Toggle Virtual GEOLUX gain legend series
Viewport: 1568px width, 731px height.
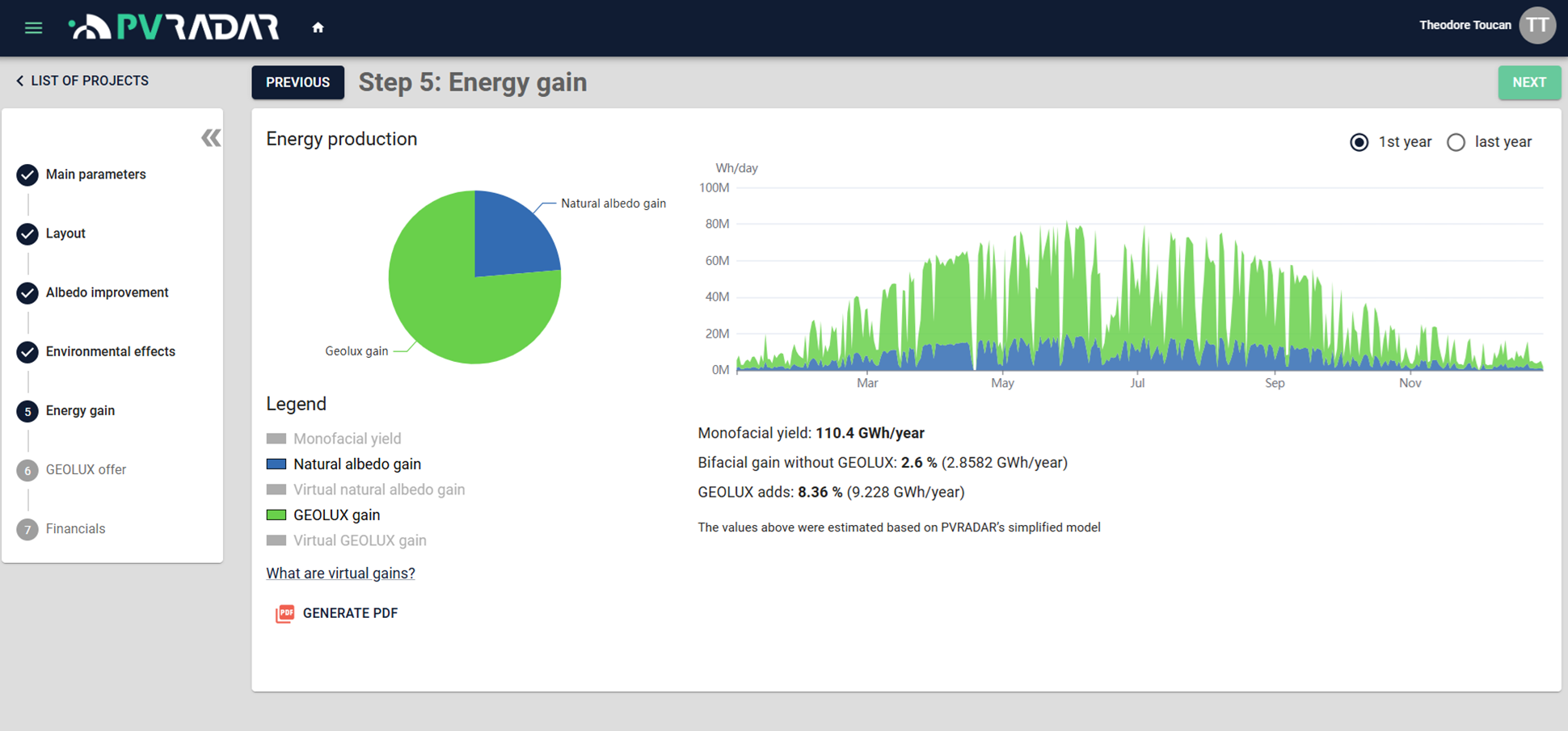click(346, 540)
